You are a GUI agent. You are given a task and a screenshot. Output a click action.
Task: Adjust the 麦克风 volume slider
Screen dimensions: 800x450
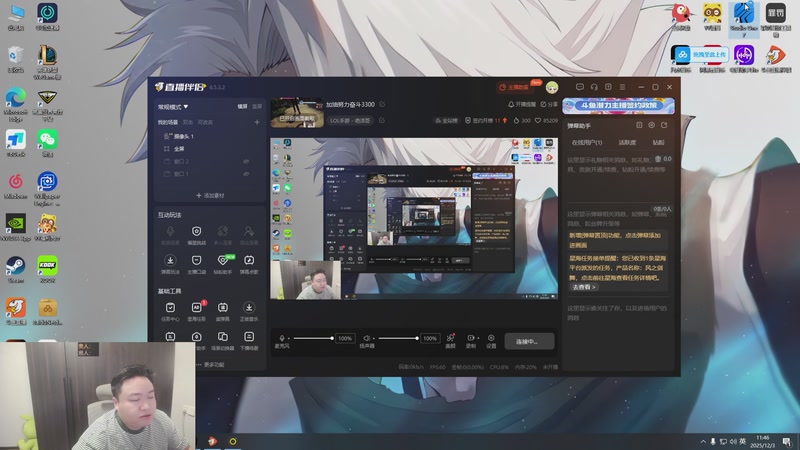click(313, 338)
